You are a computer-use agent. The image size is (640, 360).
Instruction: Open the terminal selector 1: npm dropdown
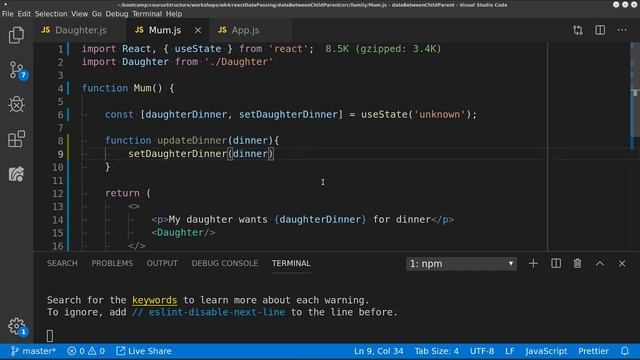461,264
